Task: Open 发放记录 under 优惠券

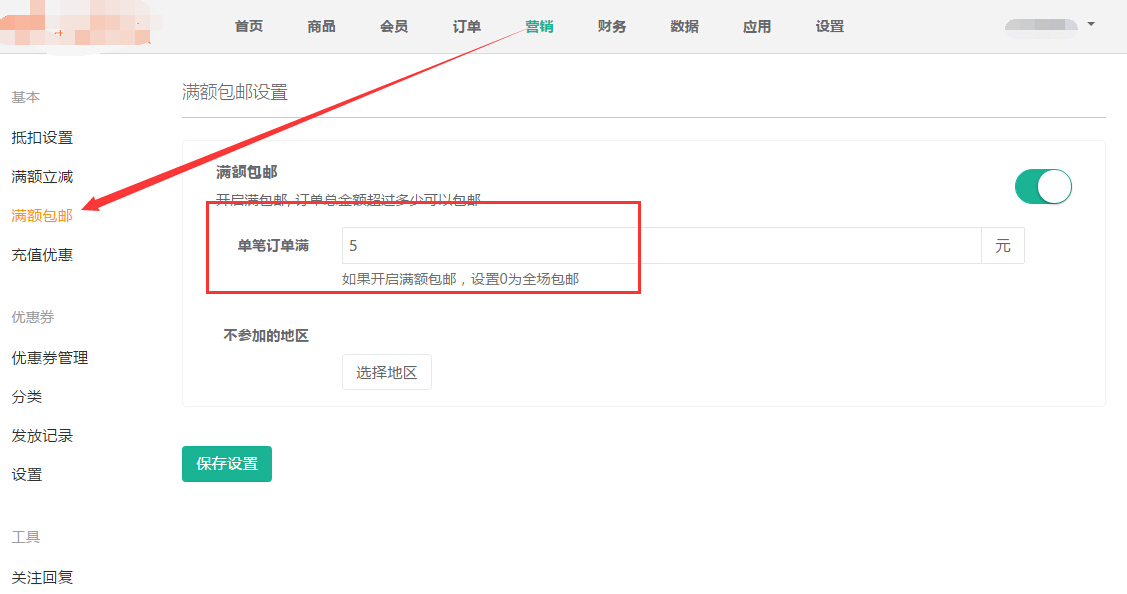Action: (42, 436)
